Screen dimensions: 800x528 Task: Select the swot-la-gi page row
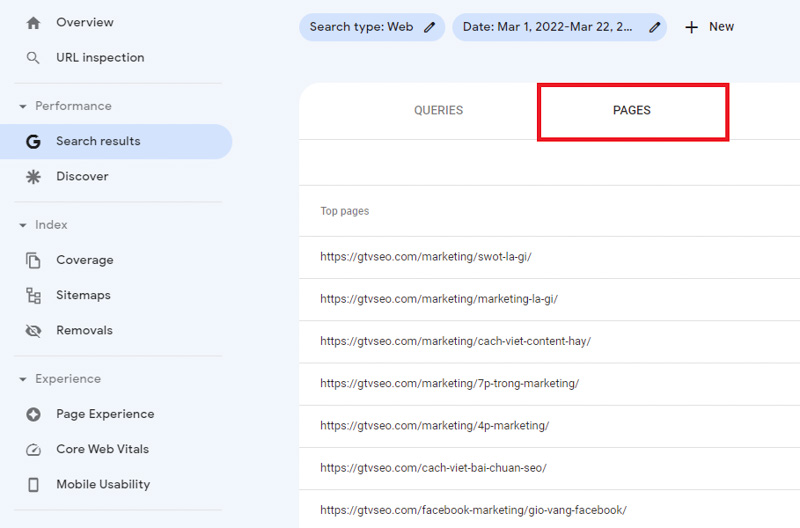tap(549, 257)
